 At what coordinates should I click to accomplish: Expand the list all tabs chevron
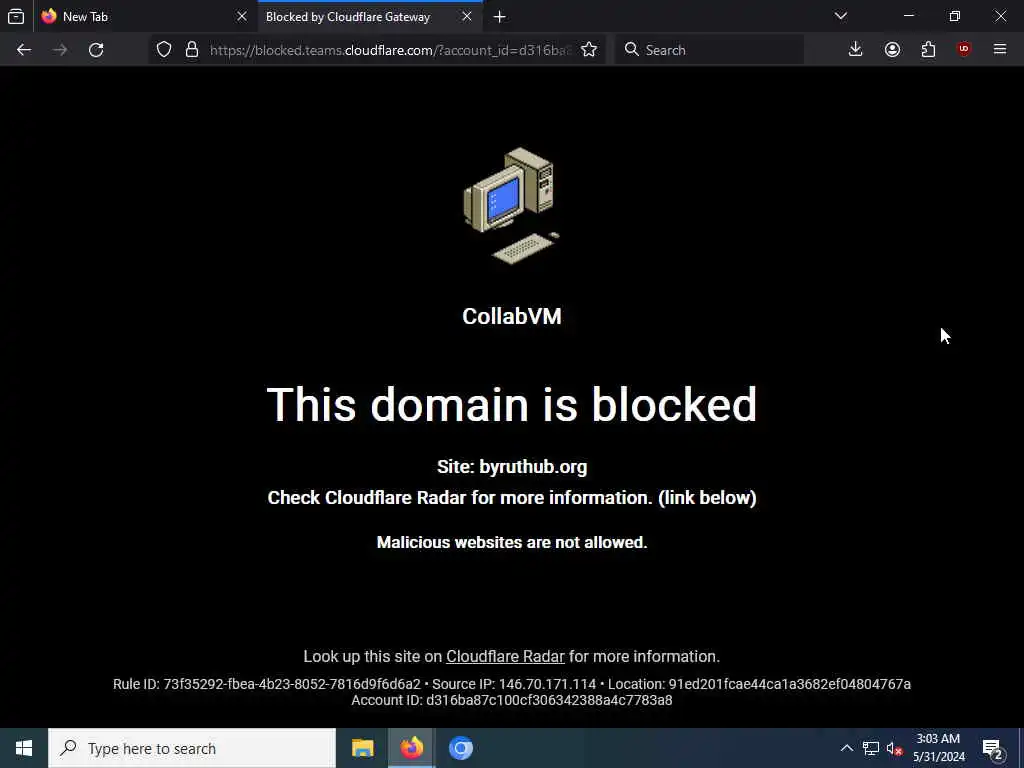841,16
